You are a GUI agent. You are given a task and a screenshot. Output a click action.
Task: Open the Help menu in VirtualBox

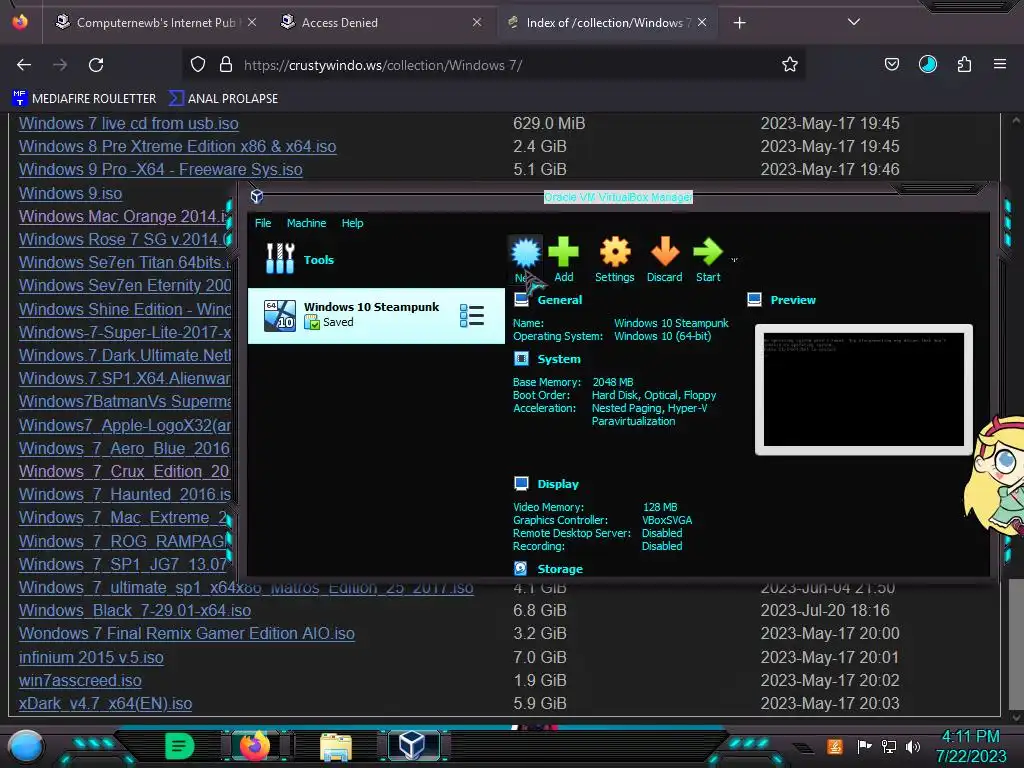tap(352, 223)
